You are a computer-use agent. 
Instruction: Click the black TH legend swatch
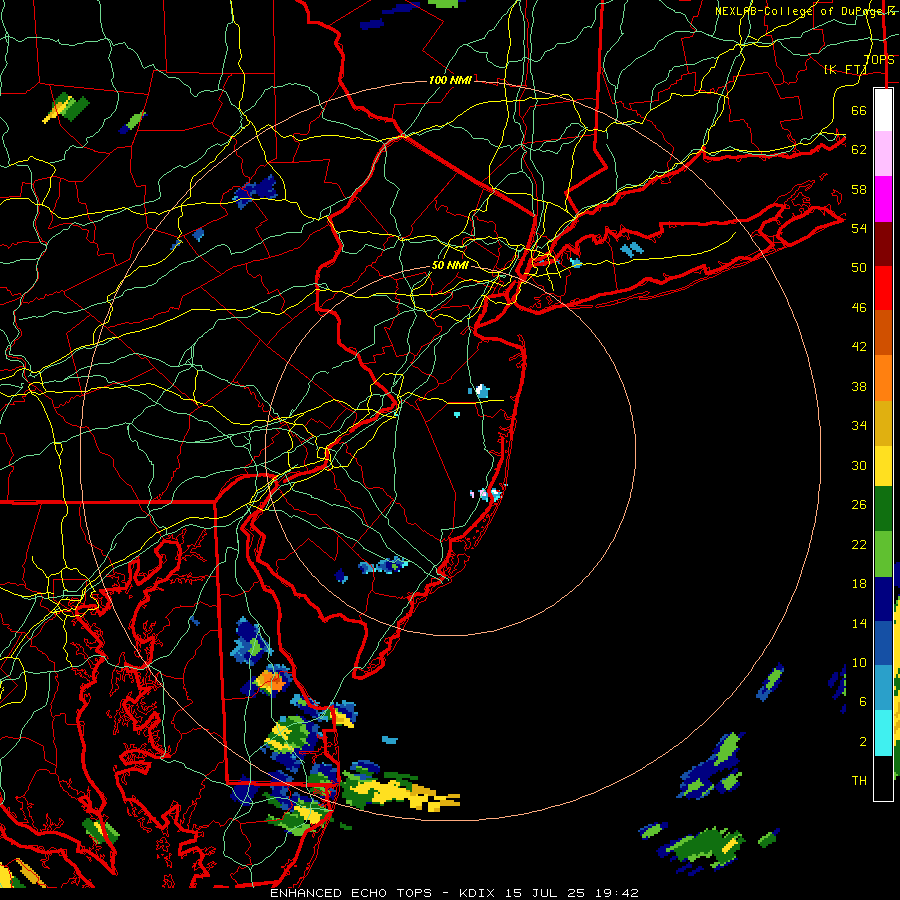coord(883,778)
